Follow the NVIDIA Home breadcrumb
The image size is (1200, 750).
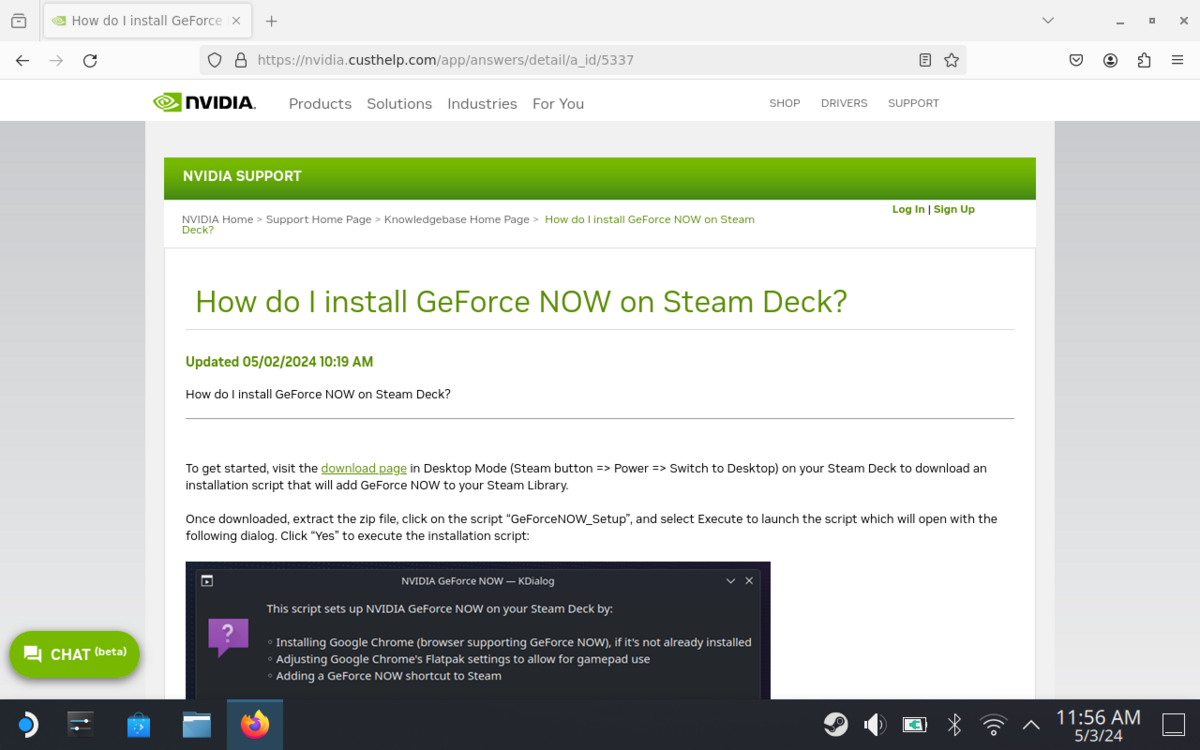pyautogui.click(x=217, y=219)
